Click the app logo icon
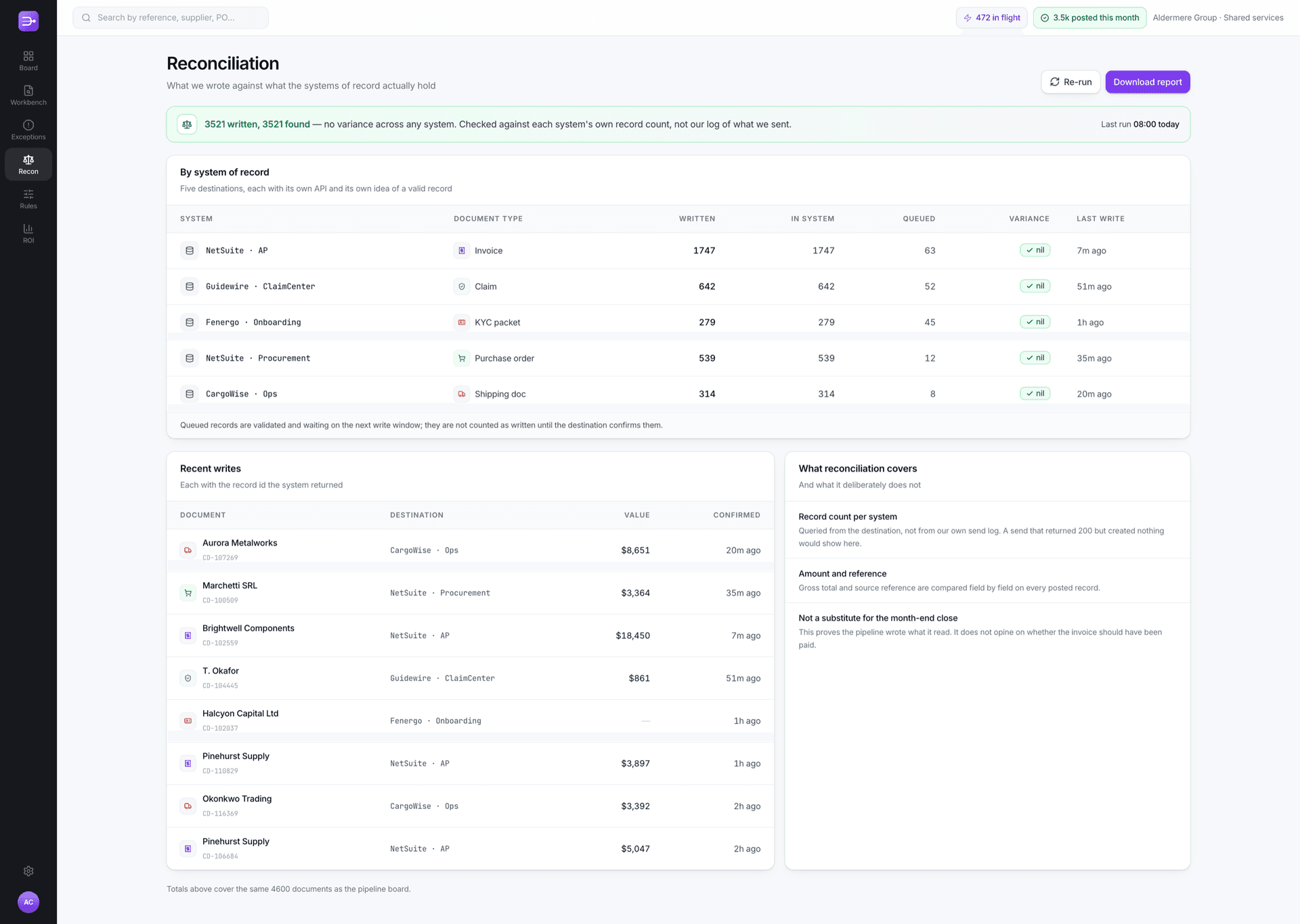The height and width of the screenshot is (924, 1300). click(x=28, y=21)
